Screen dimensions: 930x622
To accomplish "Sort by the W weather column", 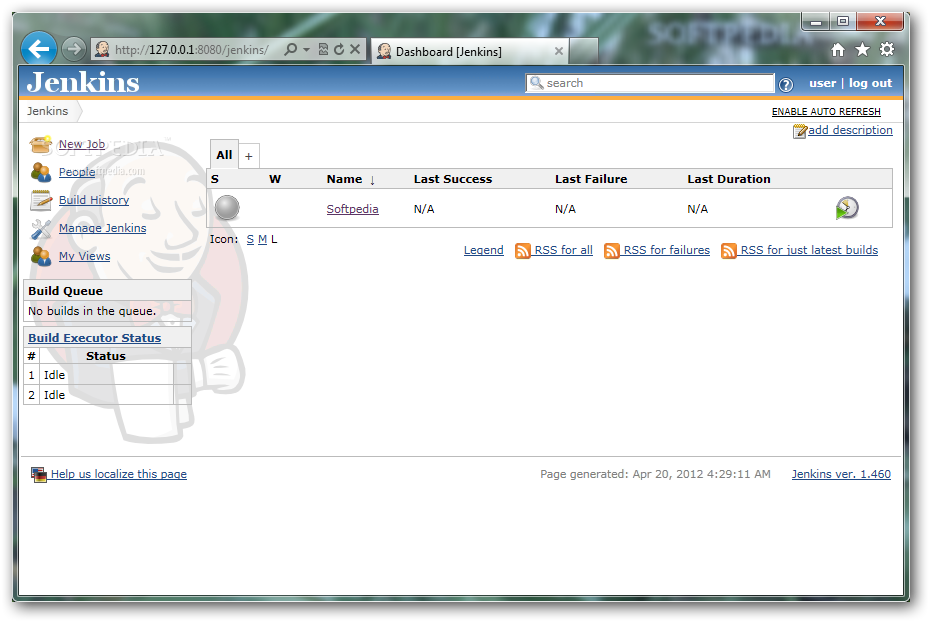I will pos(275,179).
